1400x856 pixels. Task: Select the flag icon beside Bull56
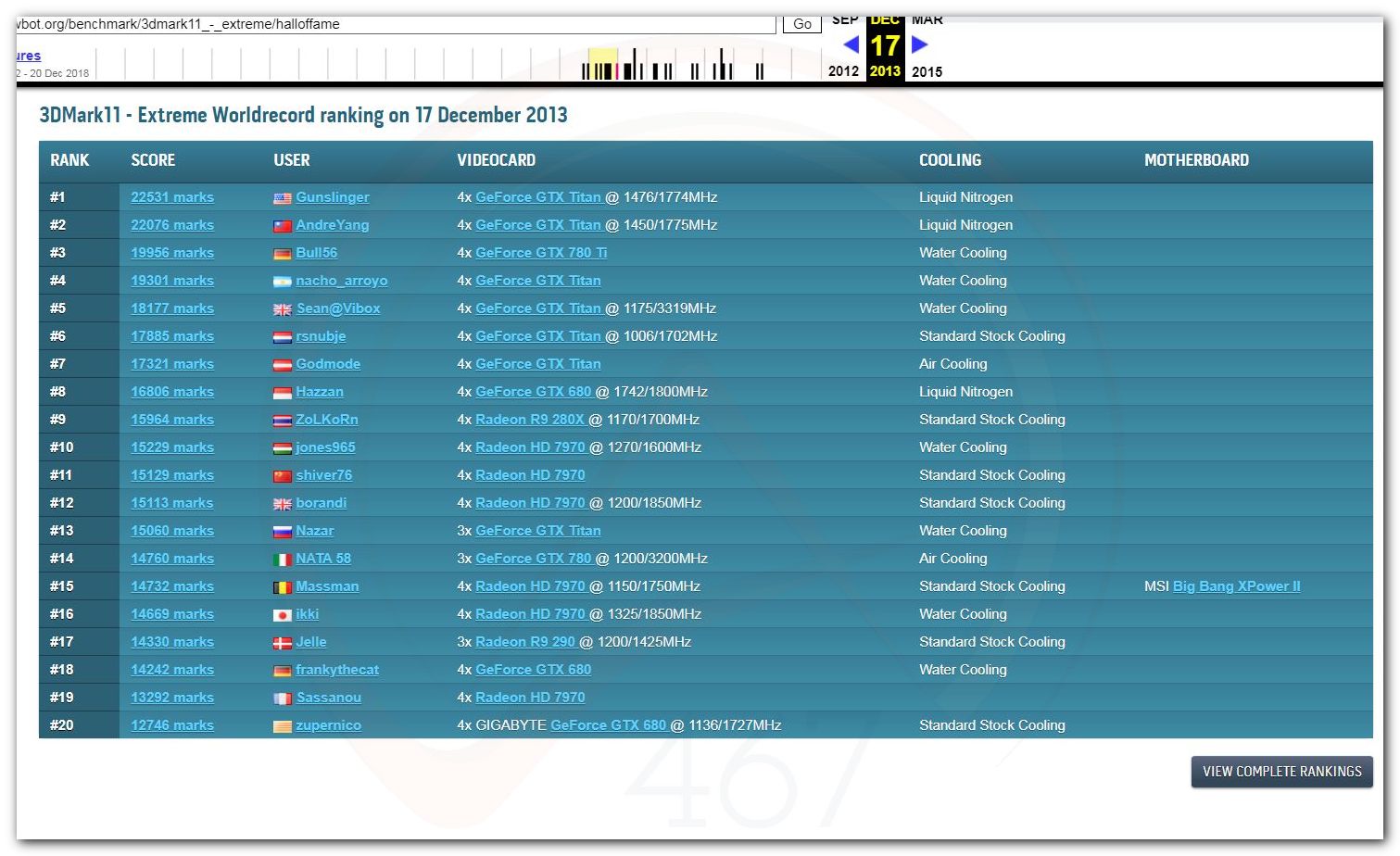pos(283,254)
